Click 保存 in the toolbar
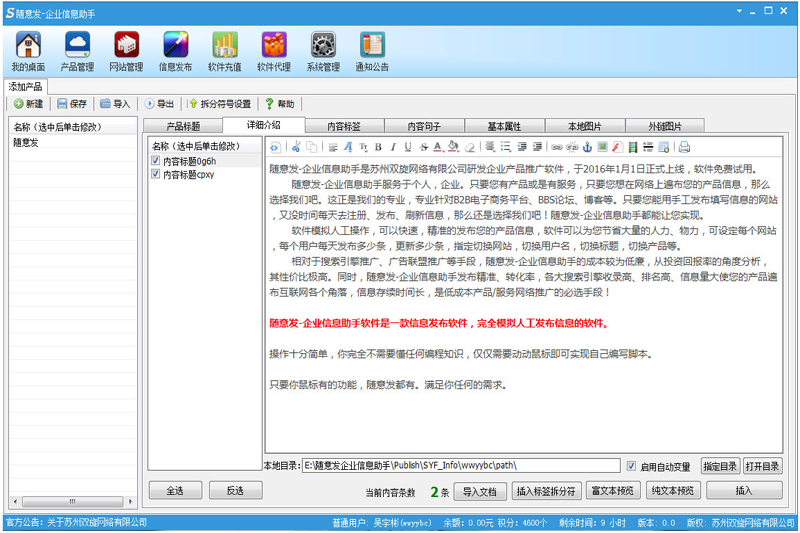The width and height of the screenshot is (800, 533). click(x=72, y=104)
